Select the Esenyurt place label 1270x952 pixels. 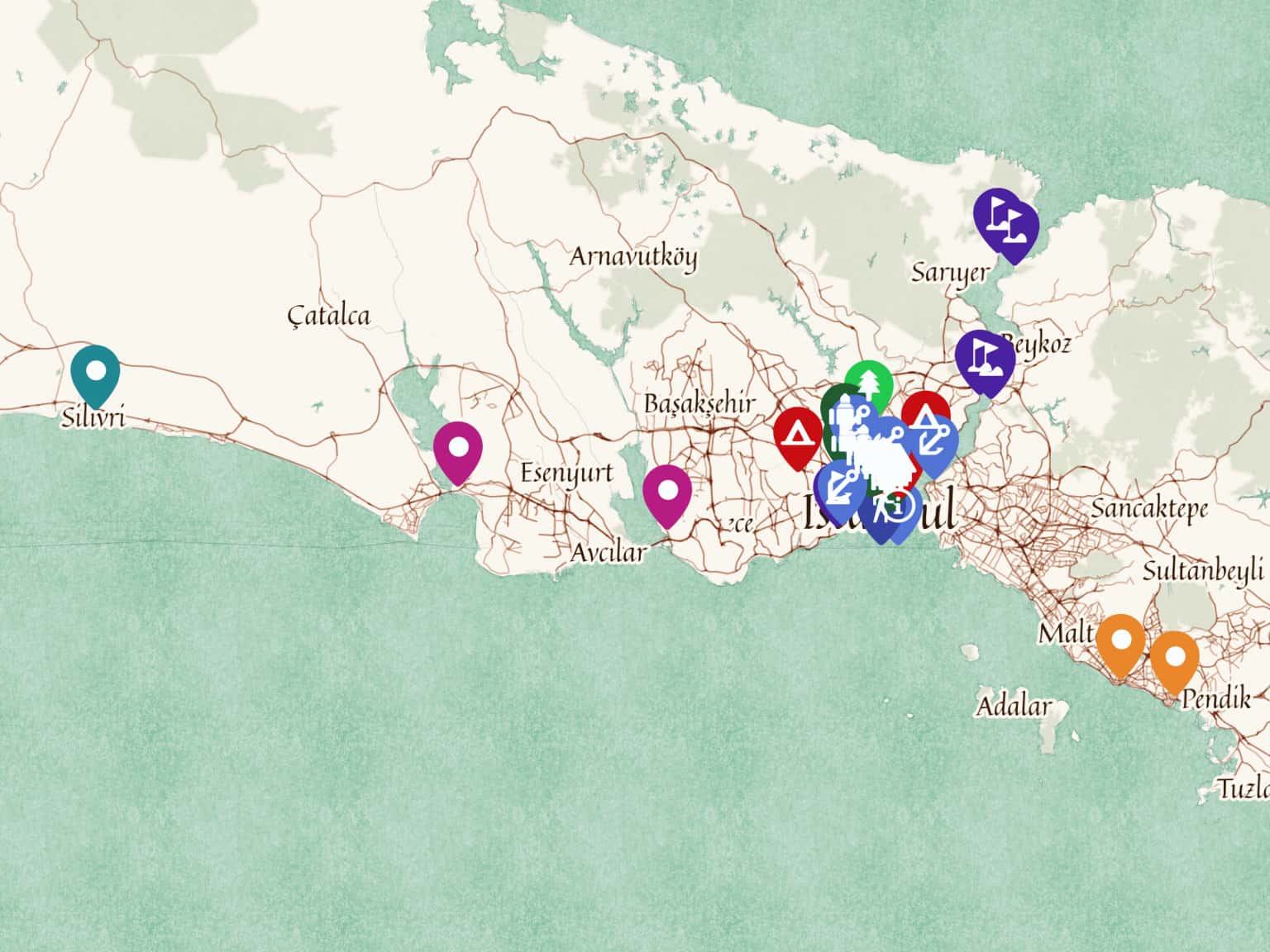click(566, 474)
